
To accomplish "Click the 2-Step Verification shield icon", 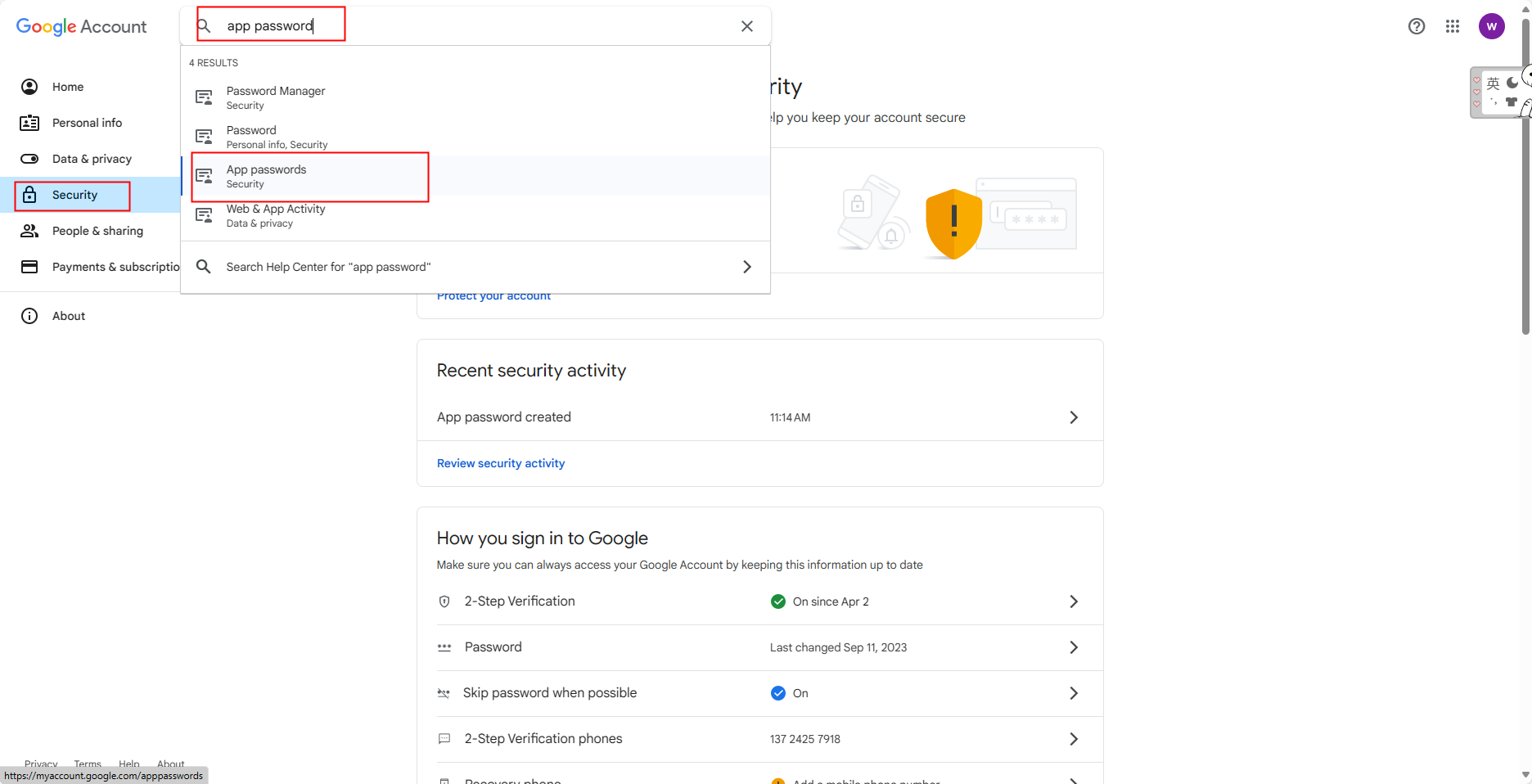I will 444,602.
